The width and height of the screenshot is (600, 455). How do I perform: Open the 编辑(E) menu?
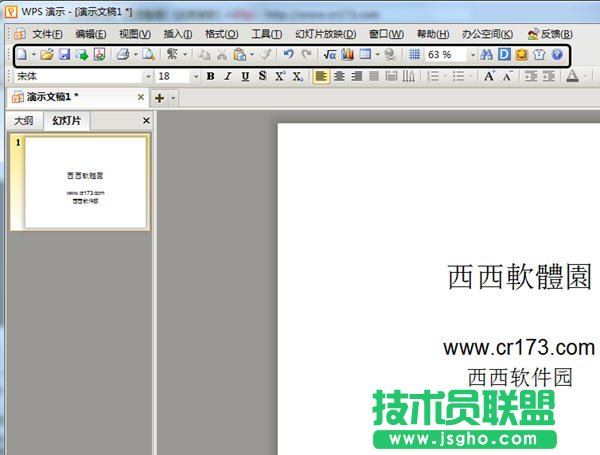click(91, 34)
